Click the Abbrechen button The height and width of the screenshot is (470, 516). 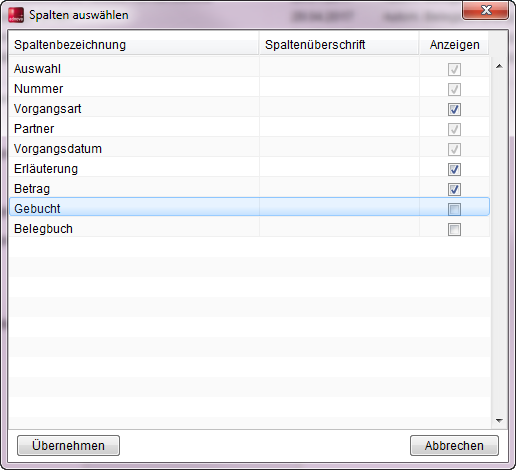click(454, 446)
